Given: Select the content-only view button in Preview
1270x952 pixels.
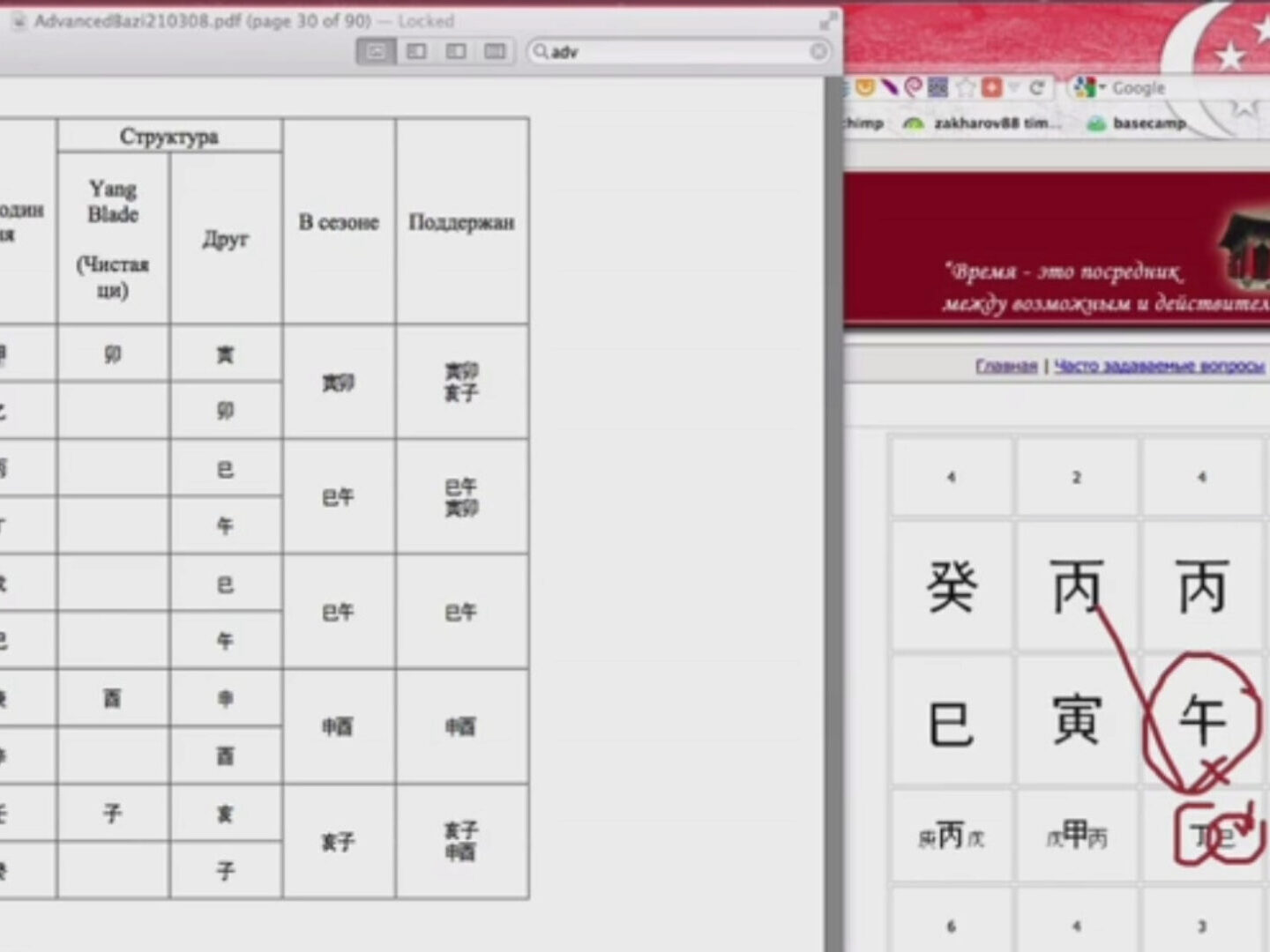Looking at the screenshot, I should (376, 52).
